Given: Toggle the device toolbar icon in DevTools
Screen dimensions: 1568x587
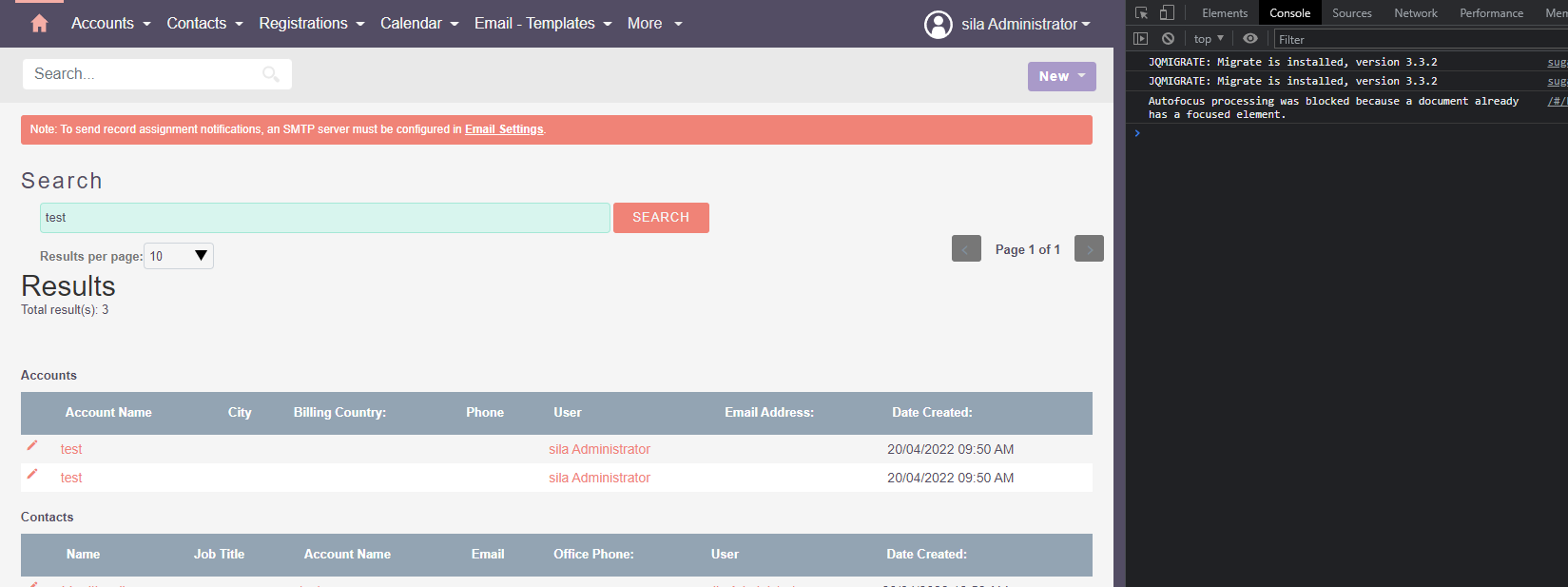Looking at the screenshot, I should pyautogui.click(x=1167, y=13).
